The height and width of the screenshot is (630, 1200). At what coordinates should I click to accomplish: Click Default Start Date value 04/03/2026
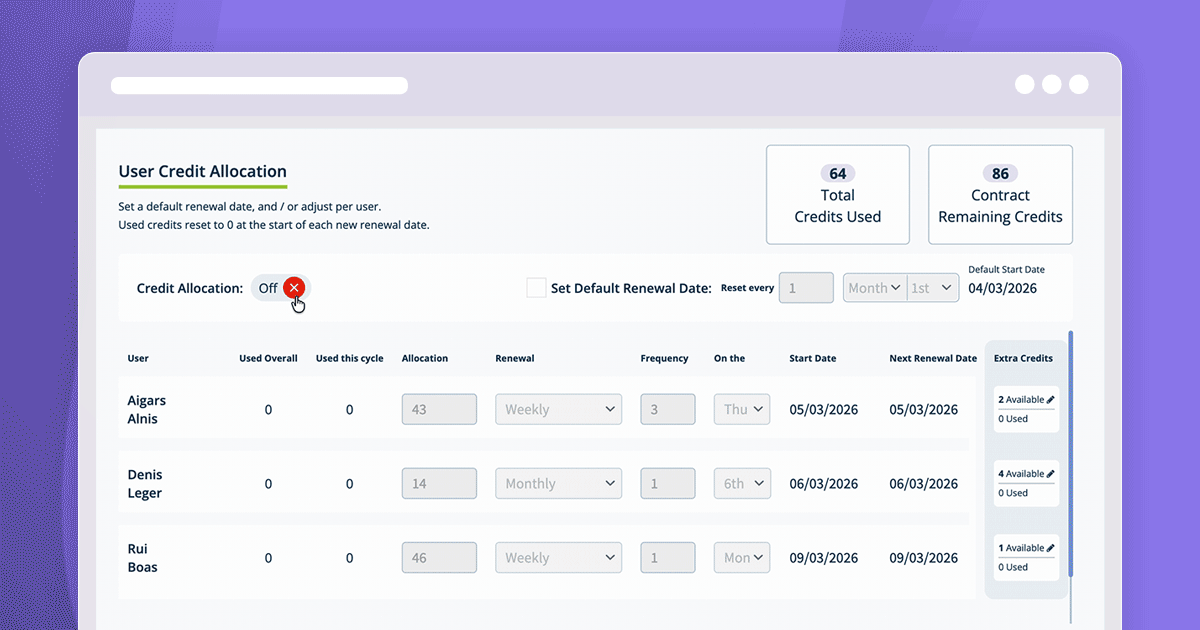(1002, 288)
